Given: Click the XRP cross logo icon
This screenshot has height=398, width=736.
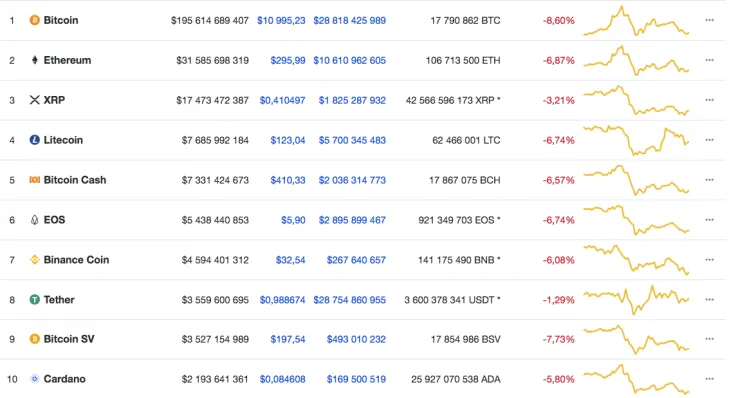Looking at the screenshot, I should (34, 100).
